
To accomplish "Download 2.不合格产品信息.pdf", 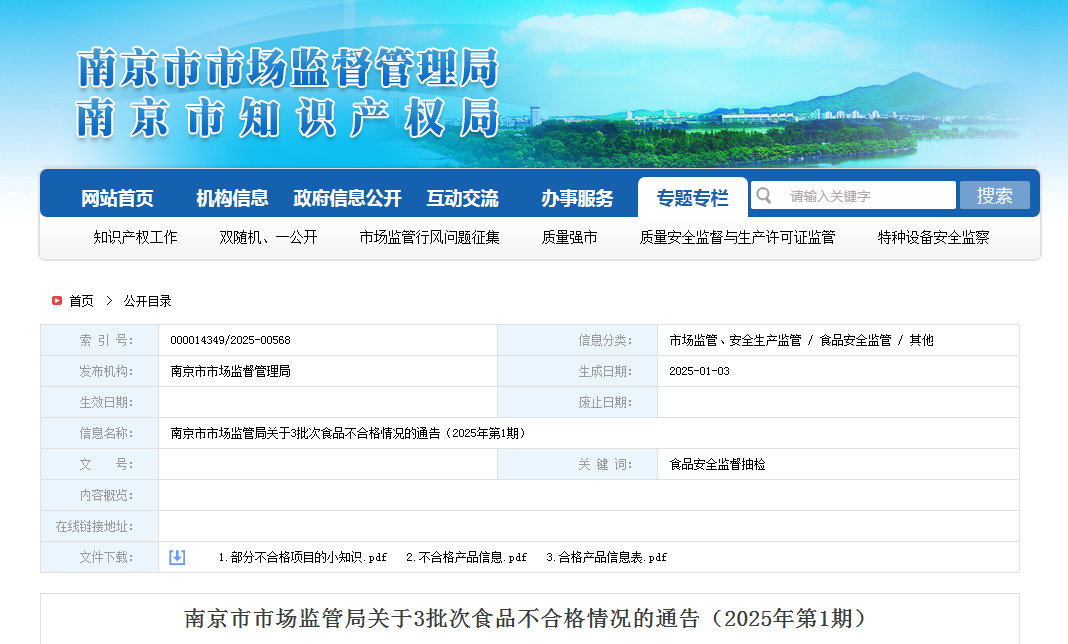I will pos(467,557).
